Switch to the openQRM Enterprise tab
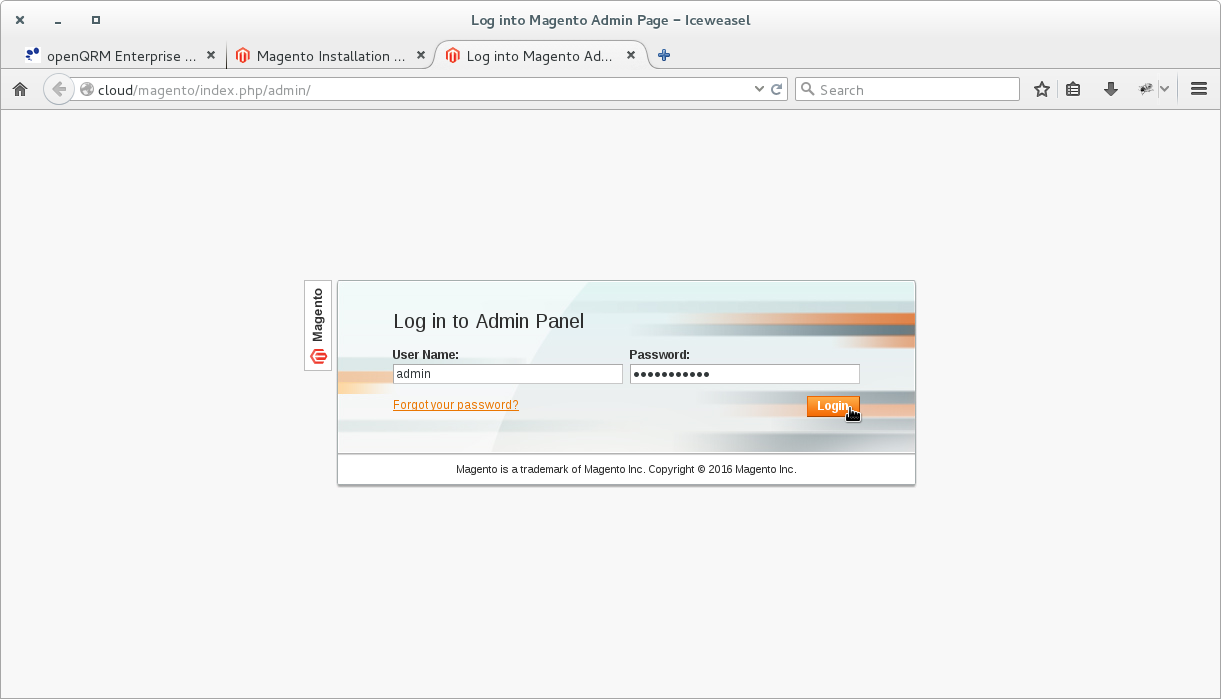Viewport: 1221px width, 699px height. click(120, 56)
